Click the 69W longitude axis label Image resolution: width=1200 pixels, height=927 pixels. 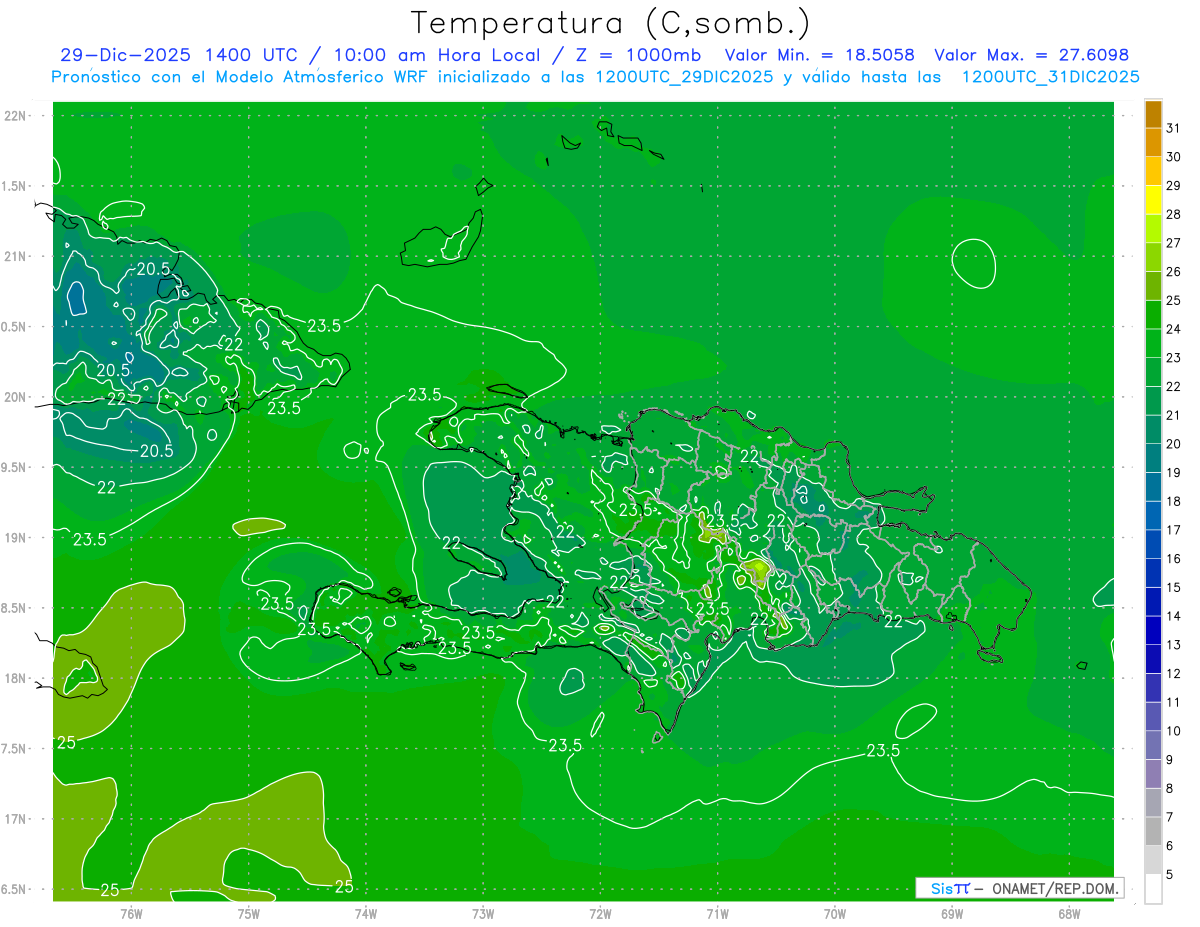952,914
